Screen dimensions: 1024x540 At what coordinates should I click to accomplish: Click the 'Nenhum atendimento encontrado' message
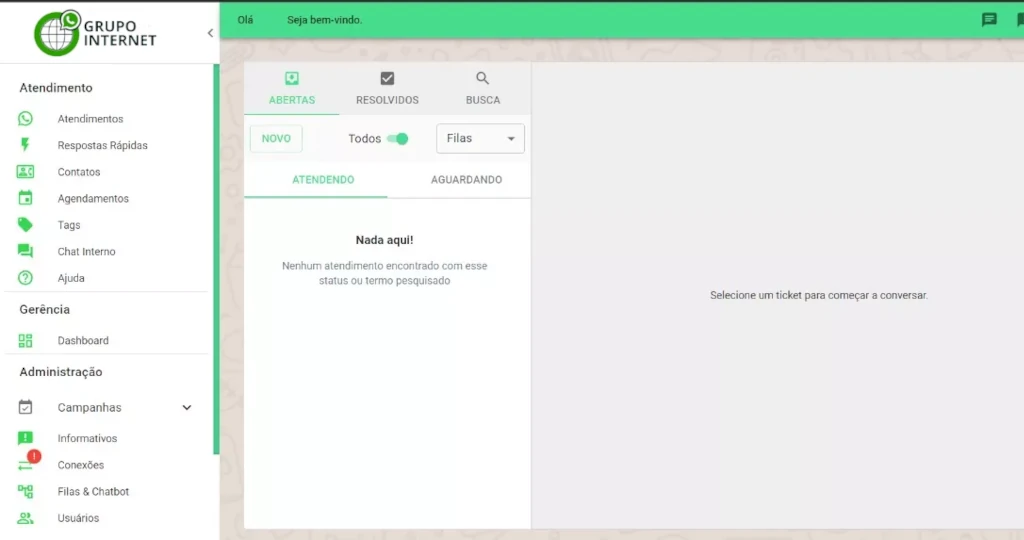pyautogui.click(x=384, y=273)
